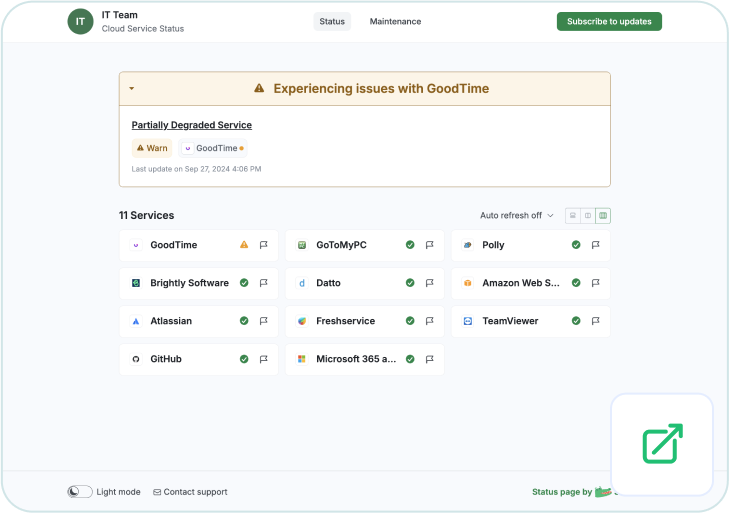Click the GitHub service logo

136,359
